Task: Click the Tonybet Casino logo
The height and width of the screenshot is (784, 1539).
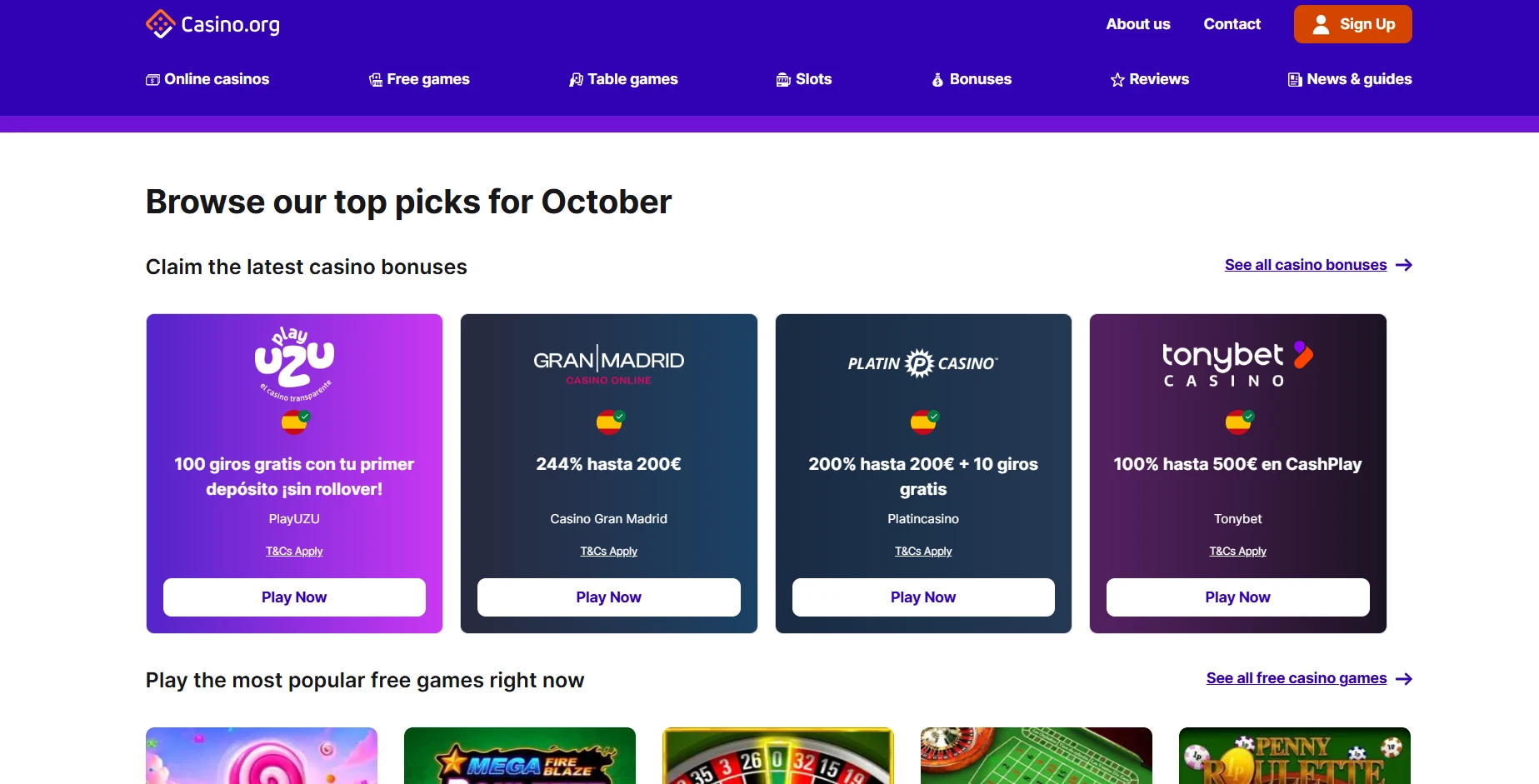Action: tap(1238, 364)
